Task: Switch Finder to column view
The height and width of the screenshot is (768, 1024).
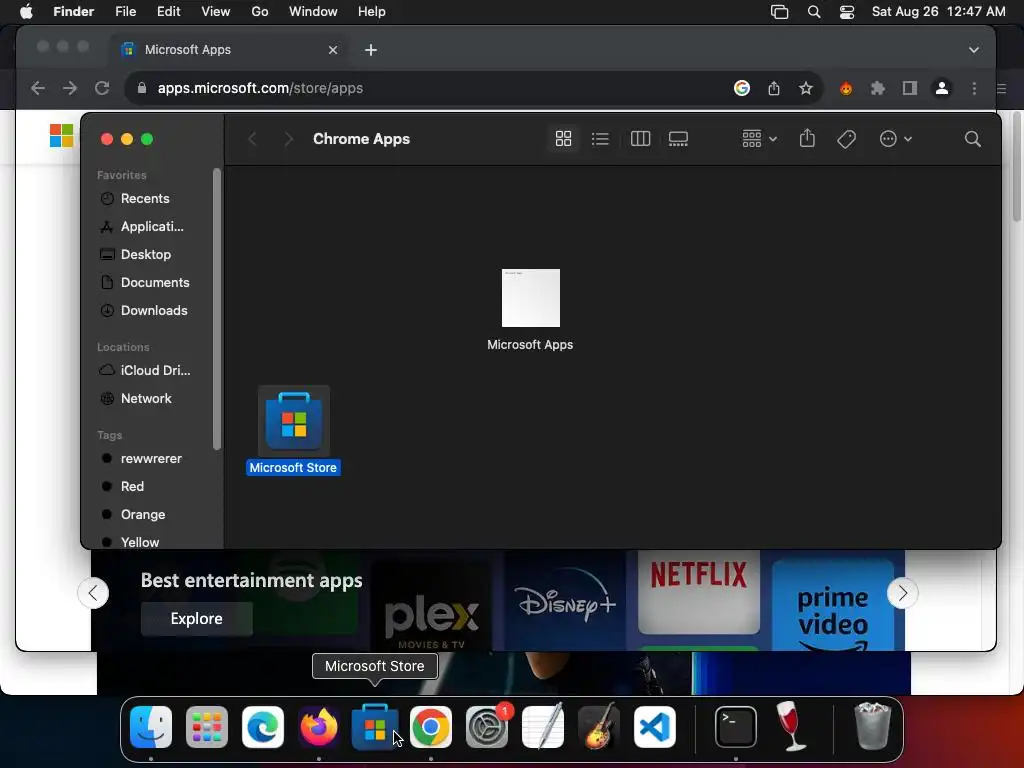Action: [x=640, y=139]
